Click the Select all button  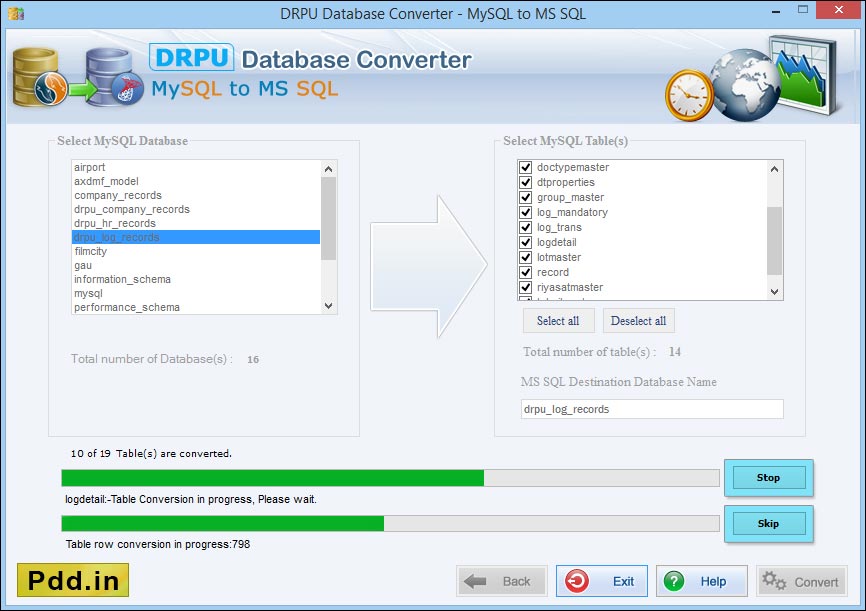(558, 321)
